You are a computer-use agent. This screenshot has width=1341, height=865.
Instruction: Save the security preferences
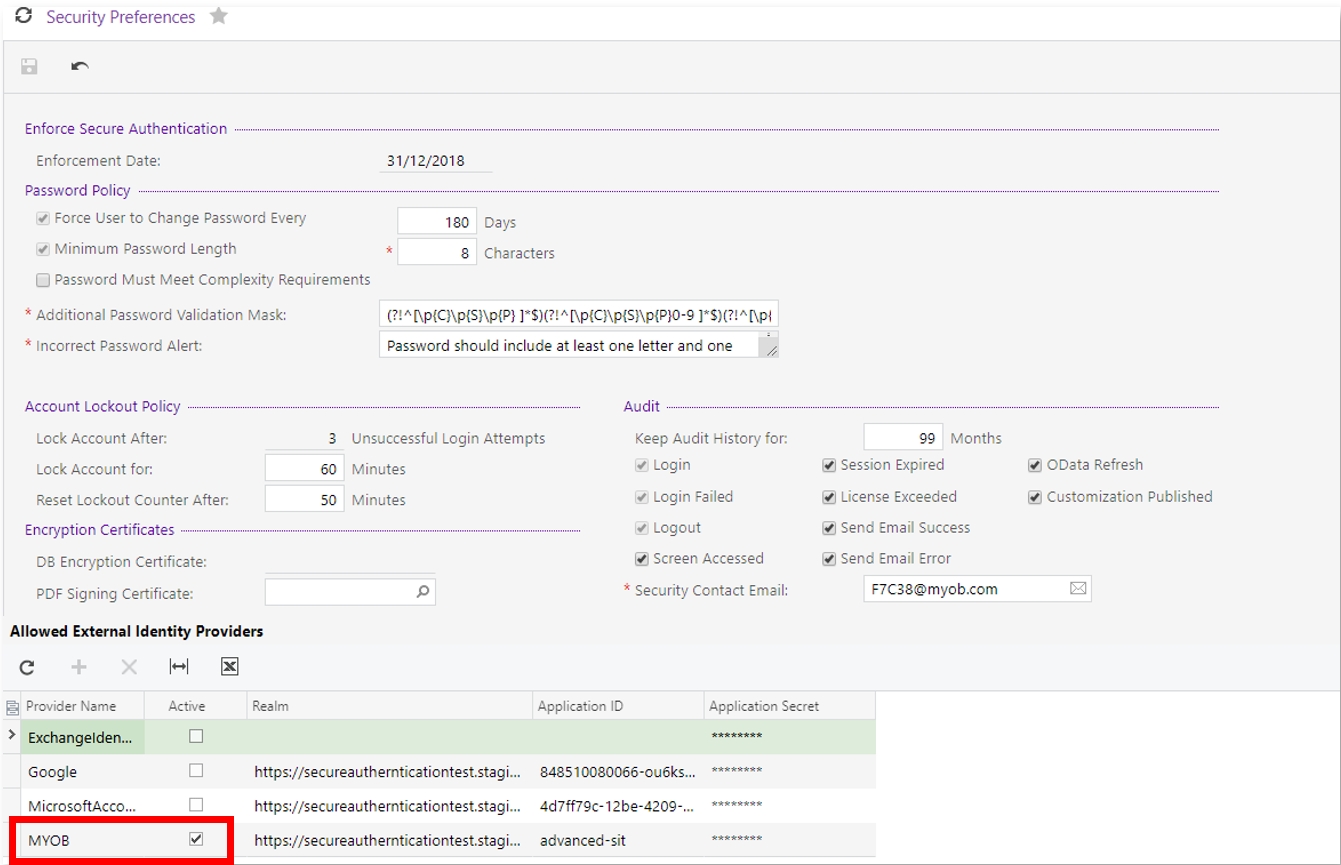pos(28,66)
